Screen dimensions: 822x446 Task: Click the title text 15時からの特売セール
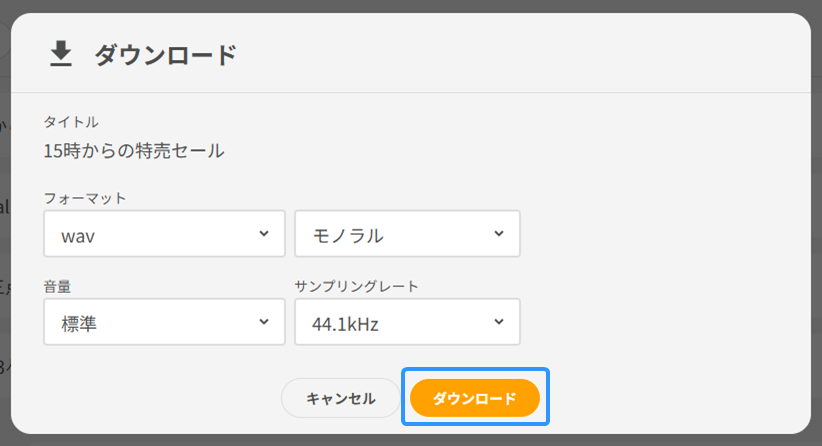tap(134, 152)
